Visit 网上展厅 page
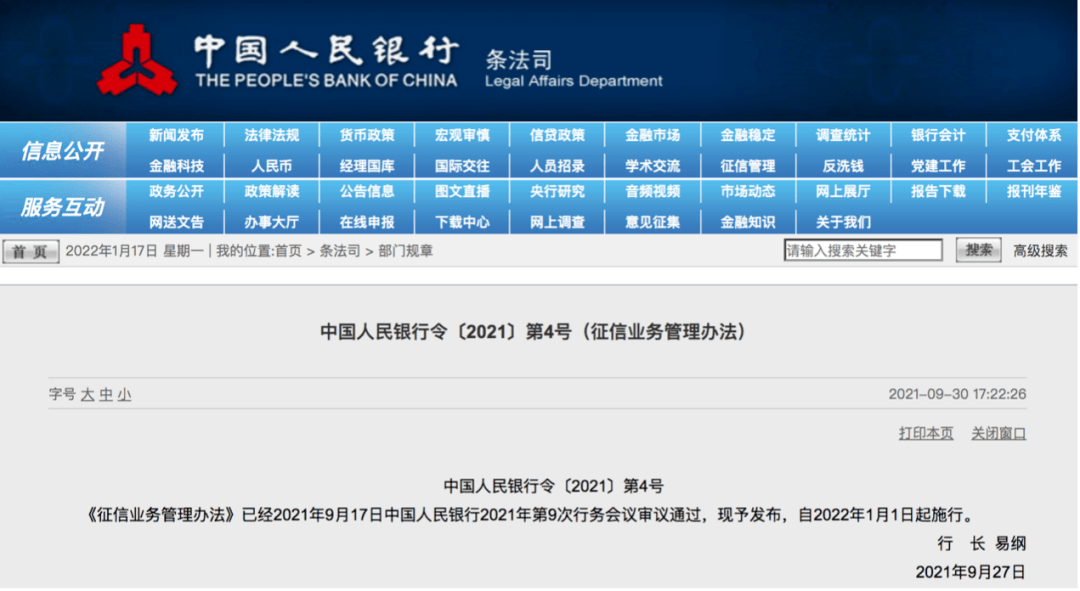Screen dimensions: 1080x591 pos(843,191)
